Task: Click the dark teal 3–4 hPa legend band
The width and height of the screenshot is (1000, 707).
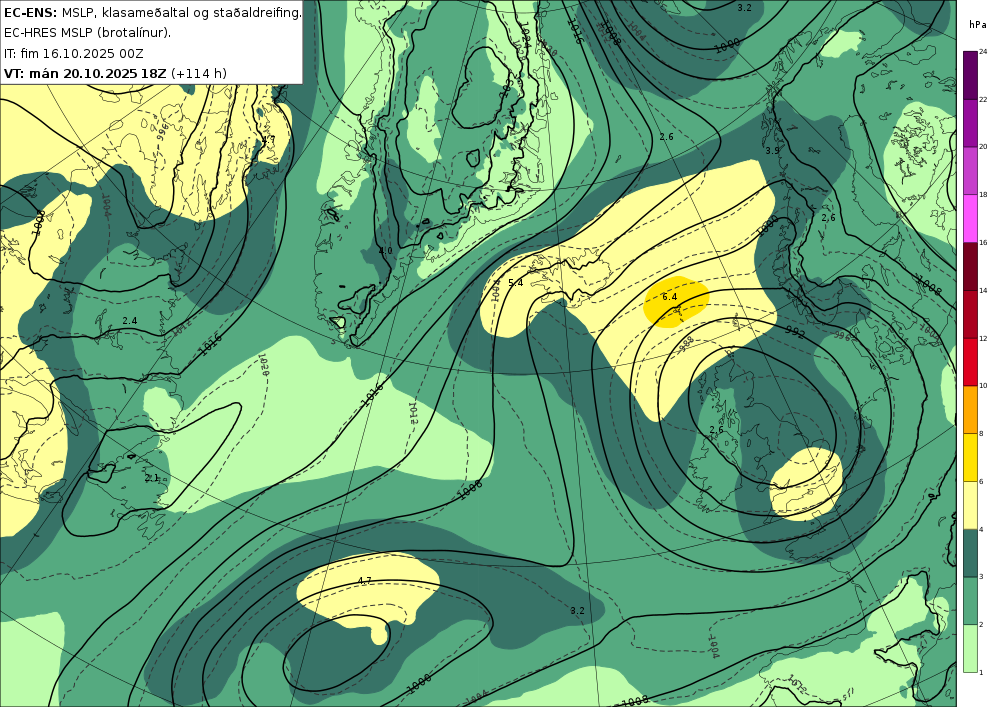Action: coord(970,553)
